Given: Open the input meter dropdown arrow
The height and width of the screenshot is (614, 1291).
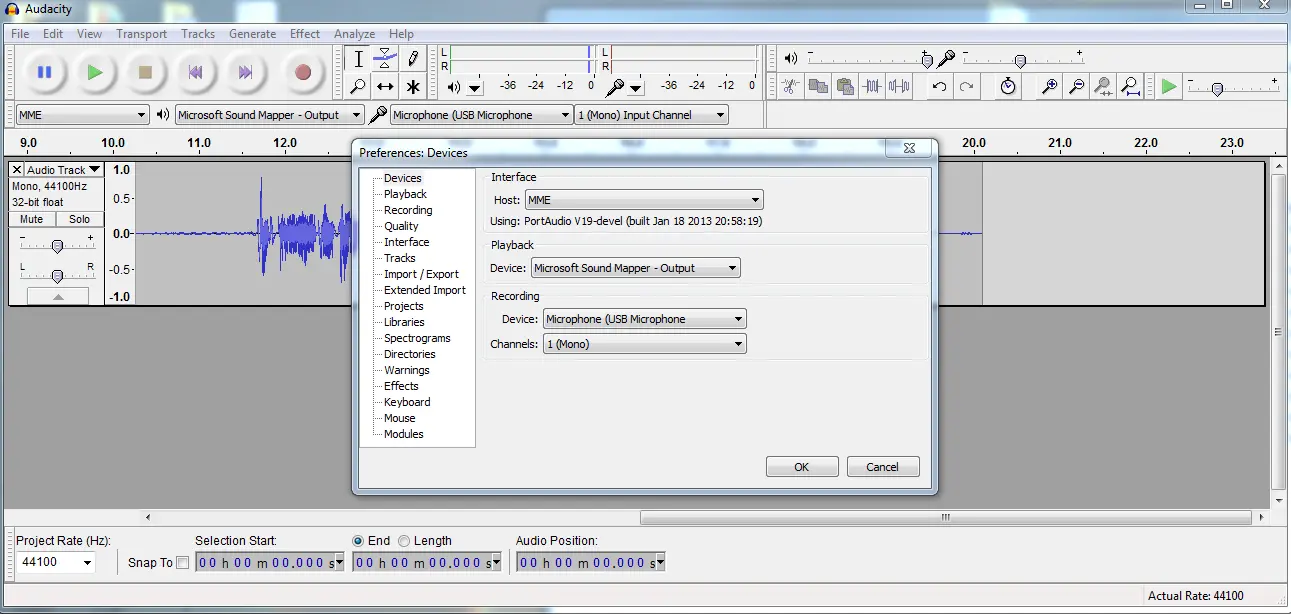Looking at the screenshot, I should [636, 88].
